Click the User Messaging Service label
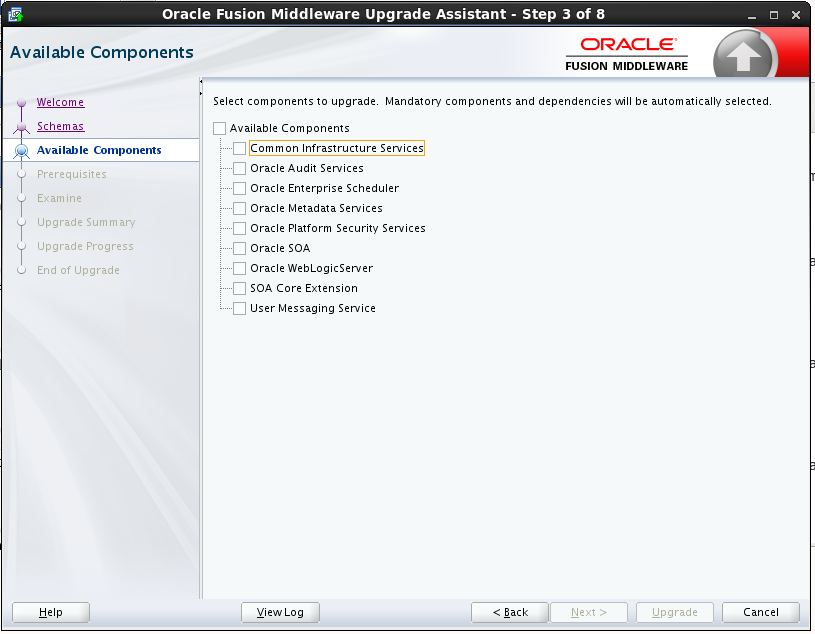815x634 pixels. coord(313,308)
